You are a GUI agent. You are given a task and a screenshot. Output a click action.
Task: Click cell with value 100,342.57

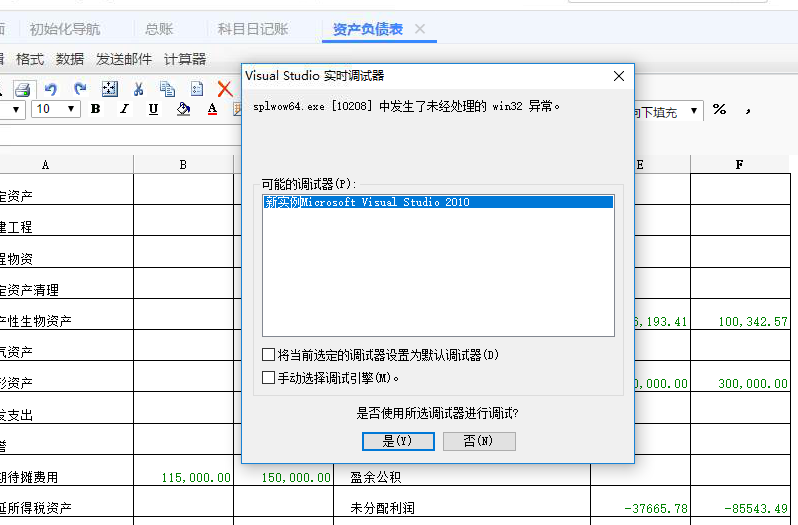coord(740,314)
